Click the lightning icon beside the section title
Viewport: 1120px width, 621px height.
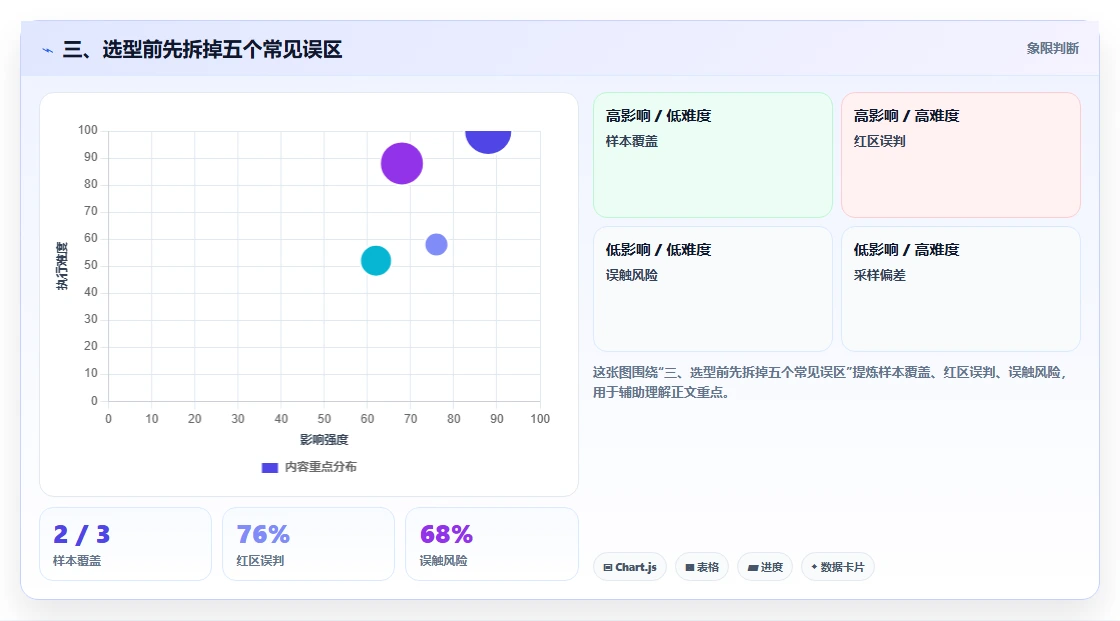coord(48,50)
